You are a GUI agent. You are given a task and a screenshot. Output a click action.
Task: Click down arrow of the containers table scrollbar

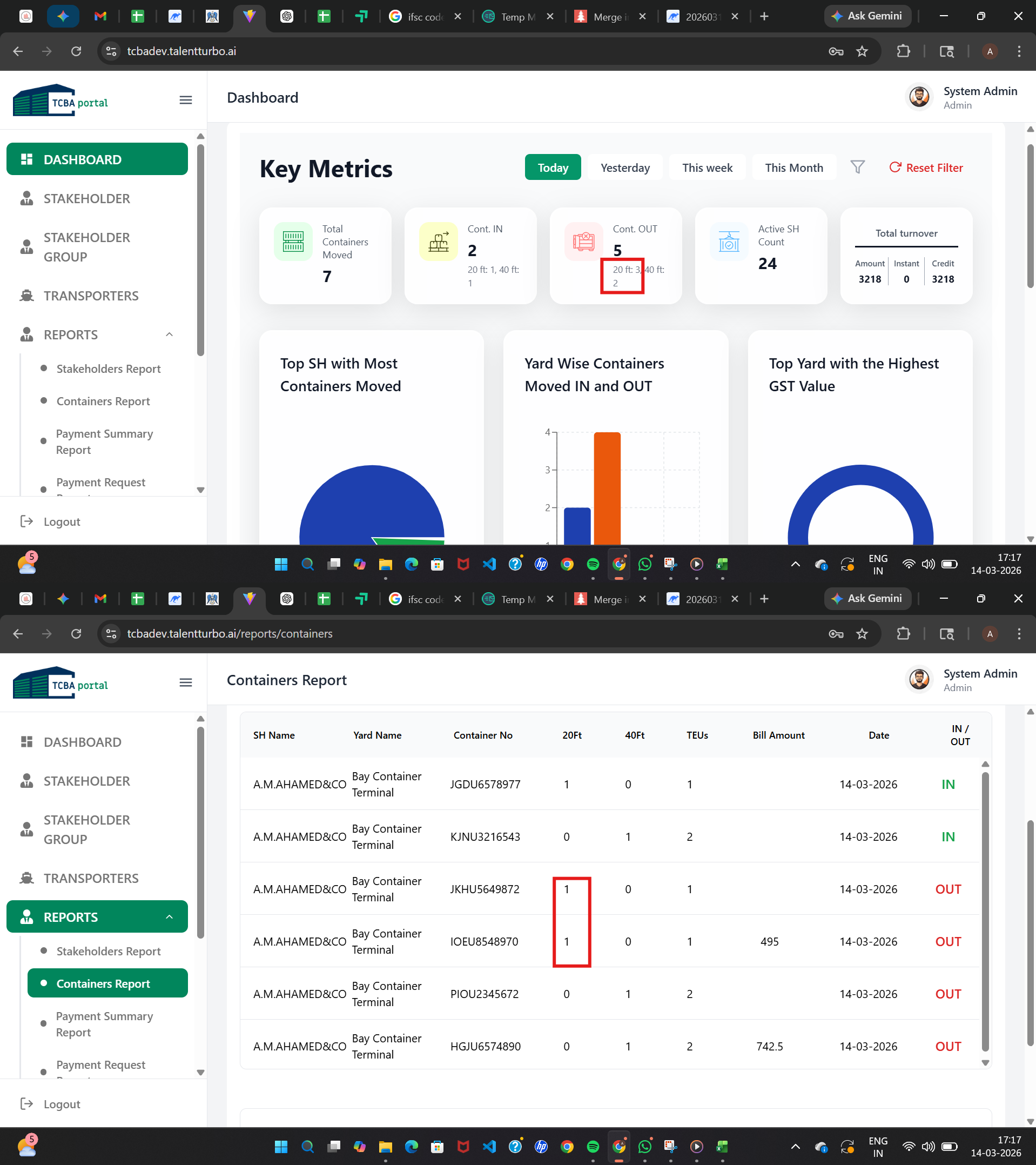(x=985, y=1062)
